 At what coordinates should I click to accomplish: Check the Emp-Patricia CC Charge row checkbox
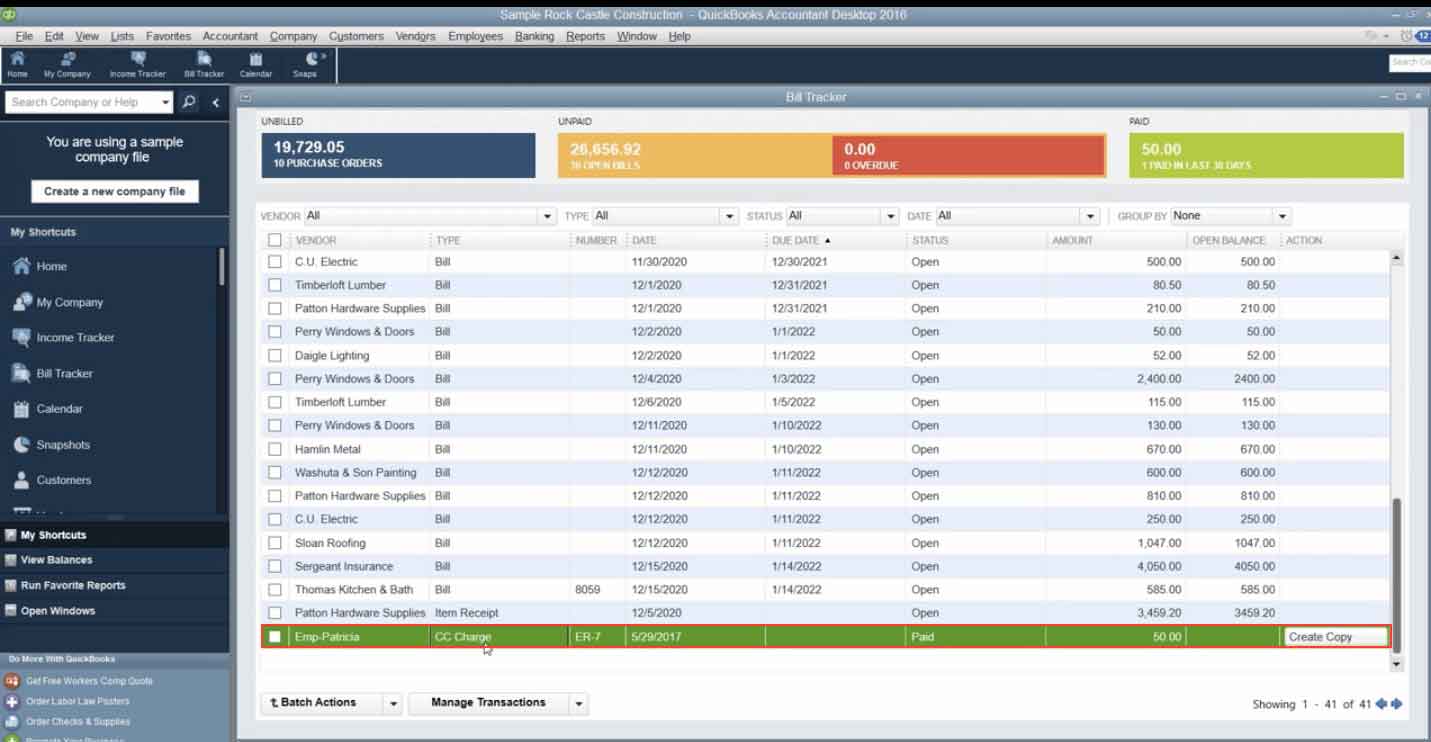275,636
